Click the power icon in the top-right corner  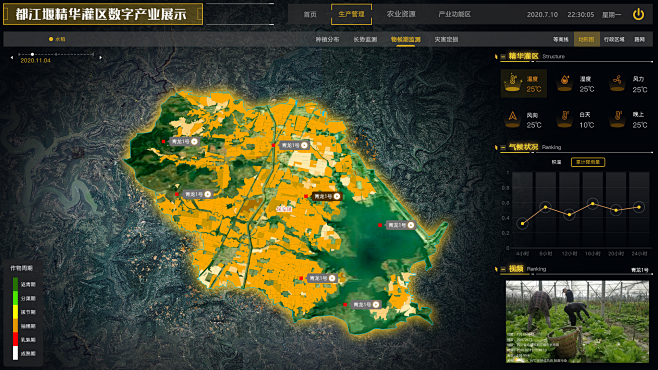tap(638, 14)
